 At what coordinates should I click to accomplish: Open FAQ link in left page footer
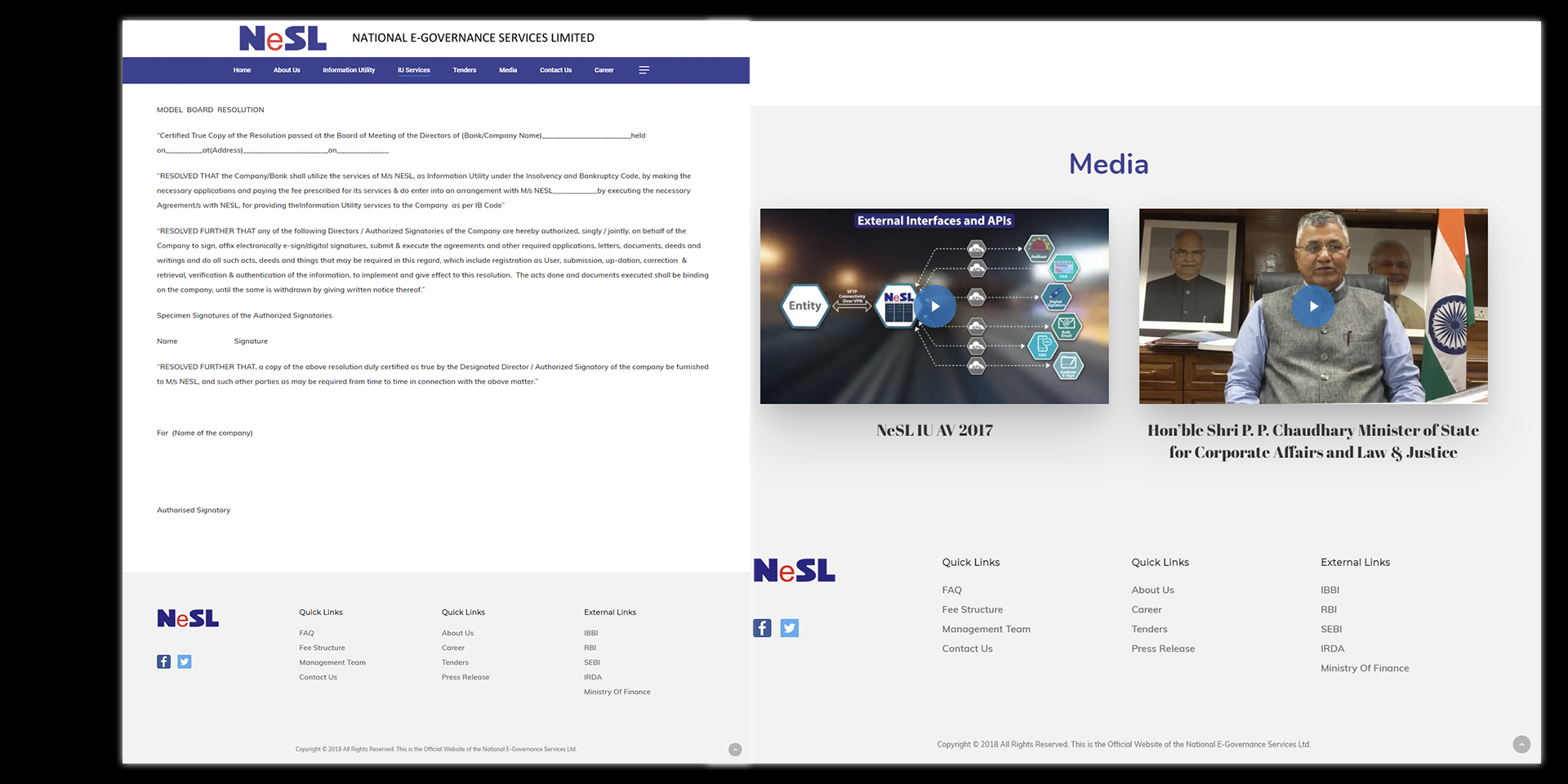point(306,633)
